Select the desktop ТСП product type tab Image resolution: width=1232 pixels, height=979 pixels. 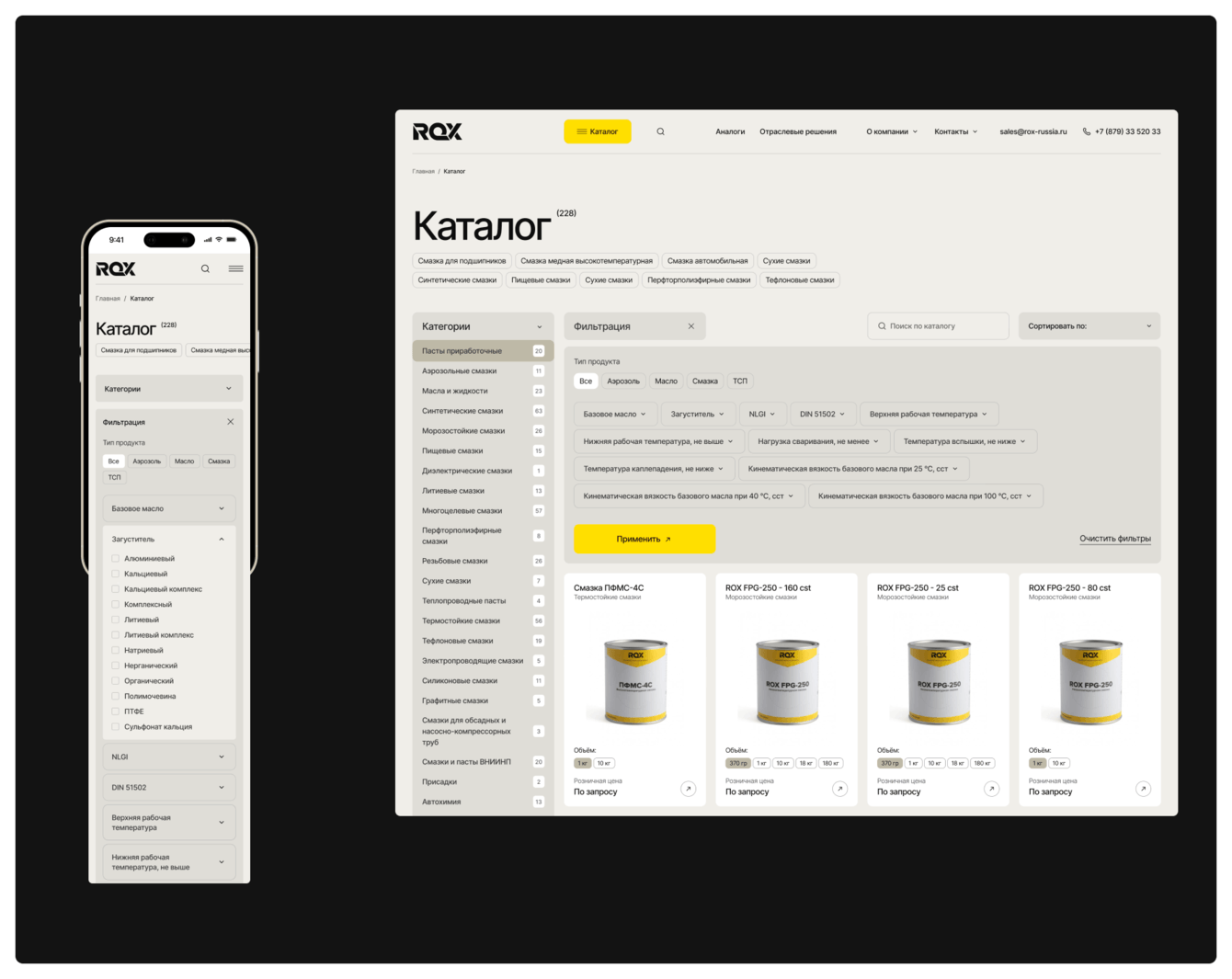point(740,381)
